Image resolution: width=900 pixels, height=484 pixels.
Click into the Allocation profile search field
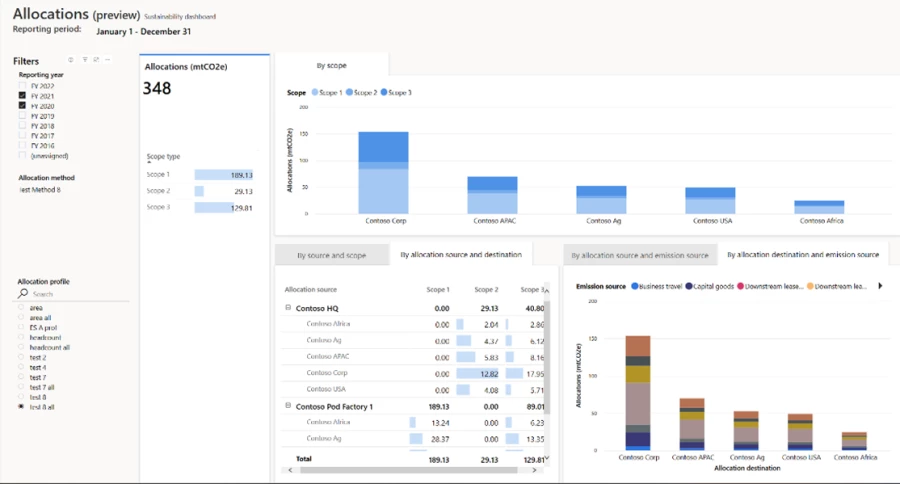coord(70,294)
